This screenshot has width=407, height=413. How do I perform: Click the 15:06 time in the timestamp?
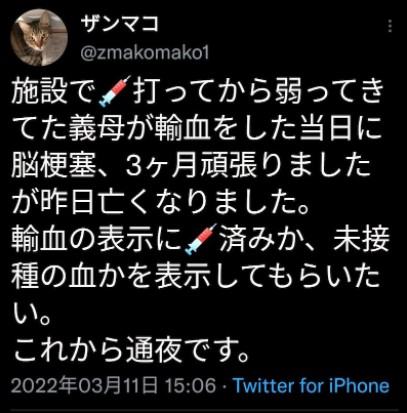pos(191,386)
